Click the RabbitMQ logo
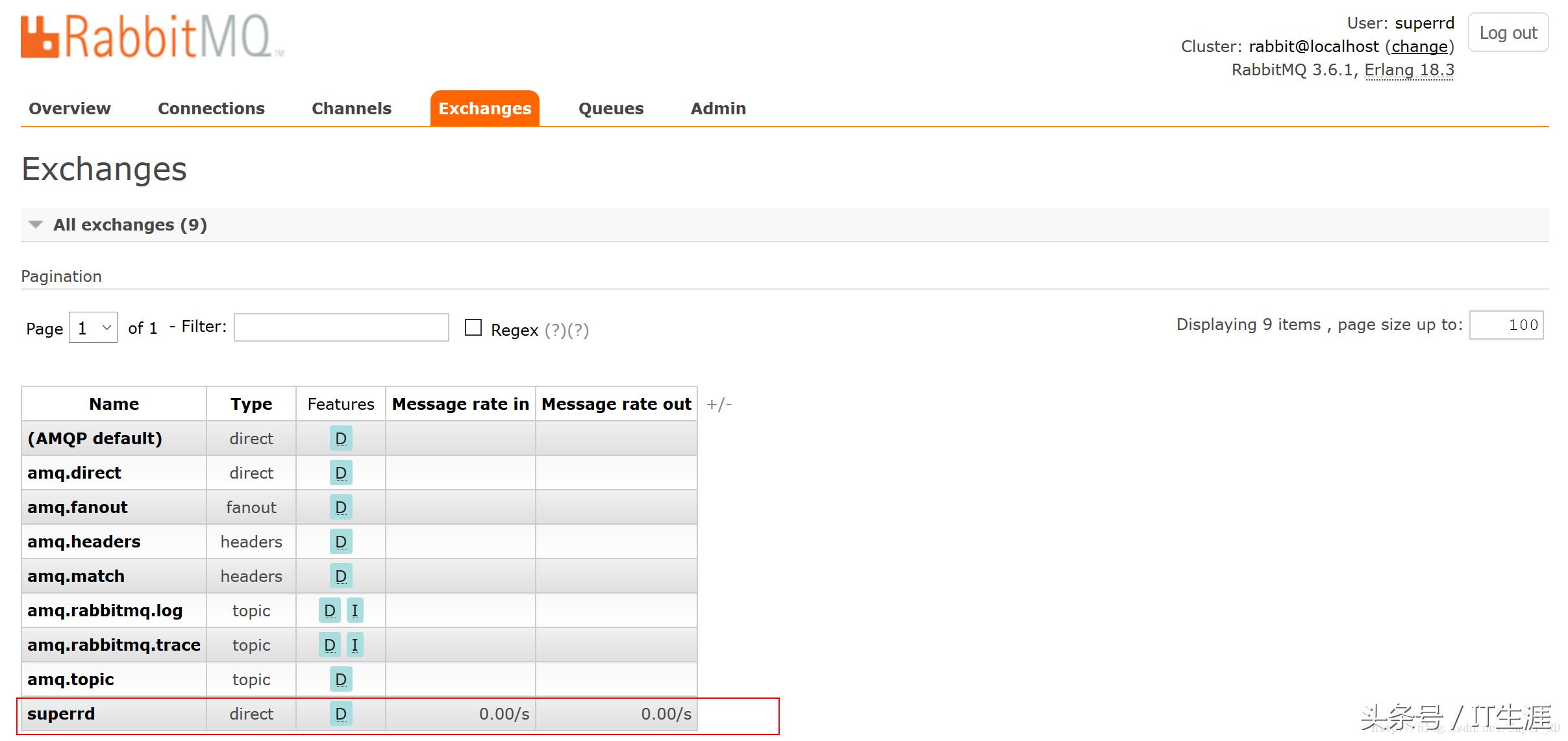This screenshot has height=741, width=1568. tap(152, 37)
